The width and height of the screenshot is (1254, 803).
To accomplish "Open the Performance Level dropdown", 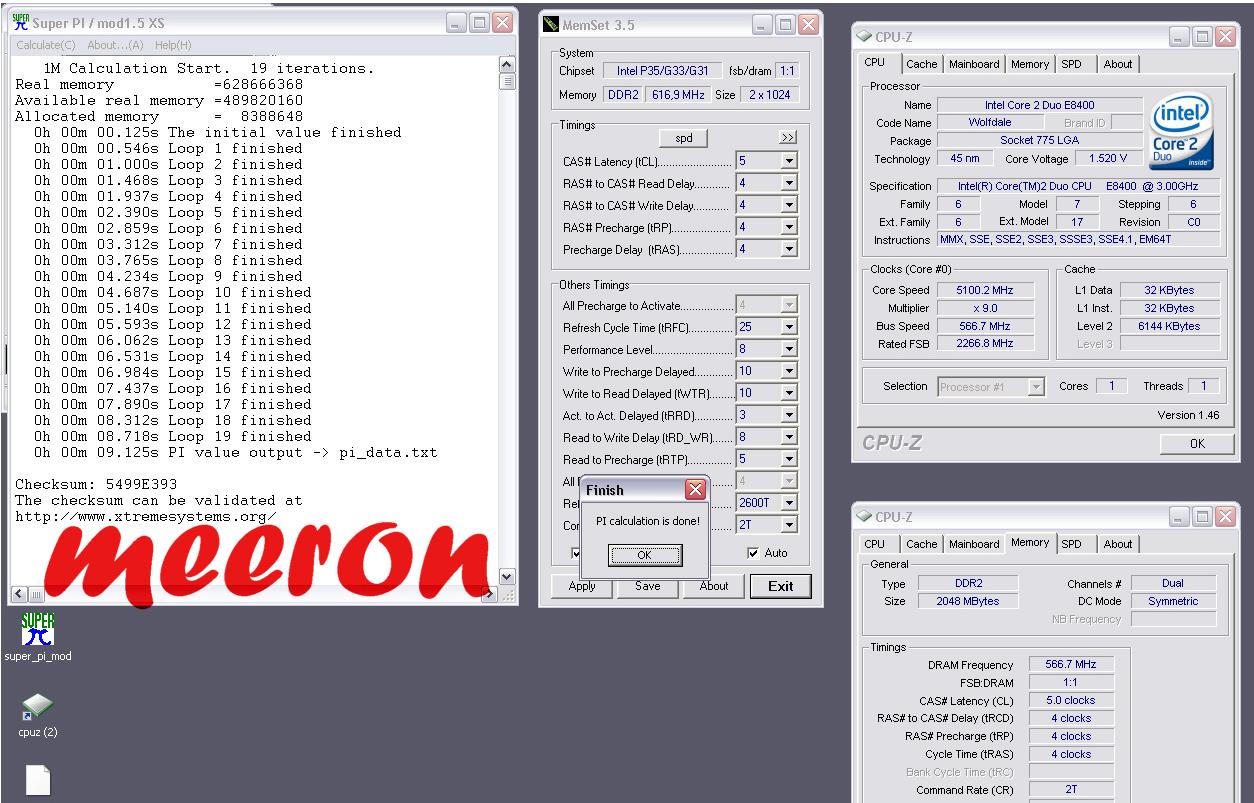I will 789,349.
